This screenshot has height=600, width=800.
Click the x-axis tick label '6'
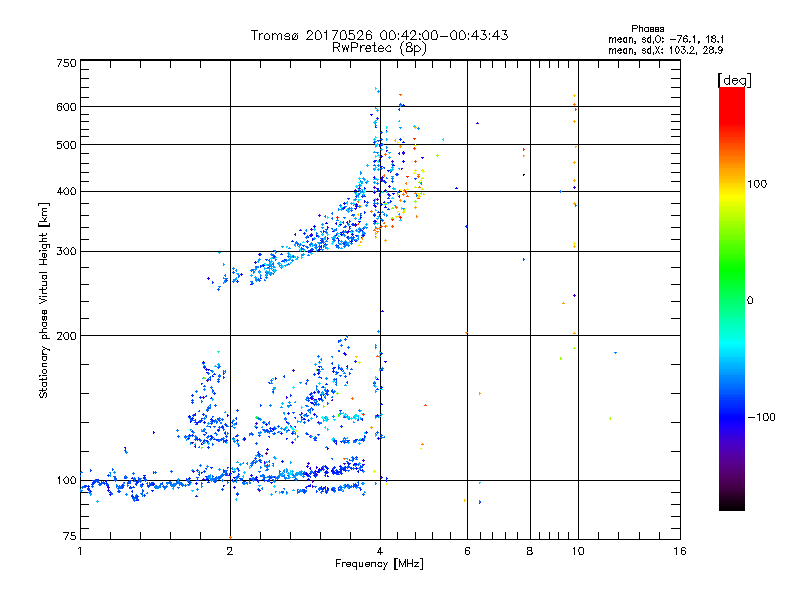coord(467,551)
